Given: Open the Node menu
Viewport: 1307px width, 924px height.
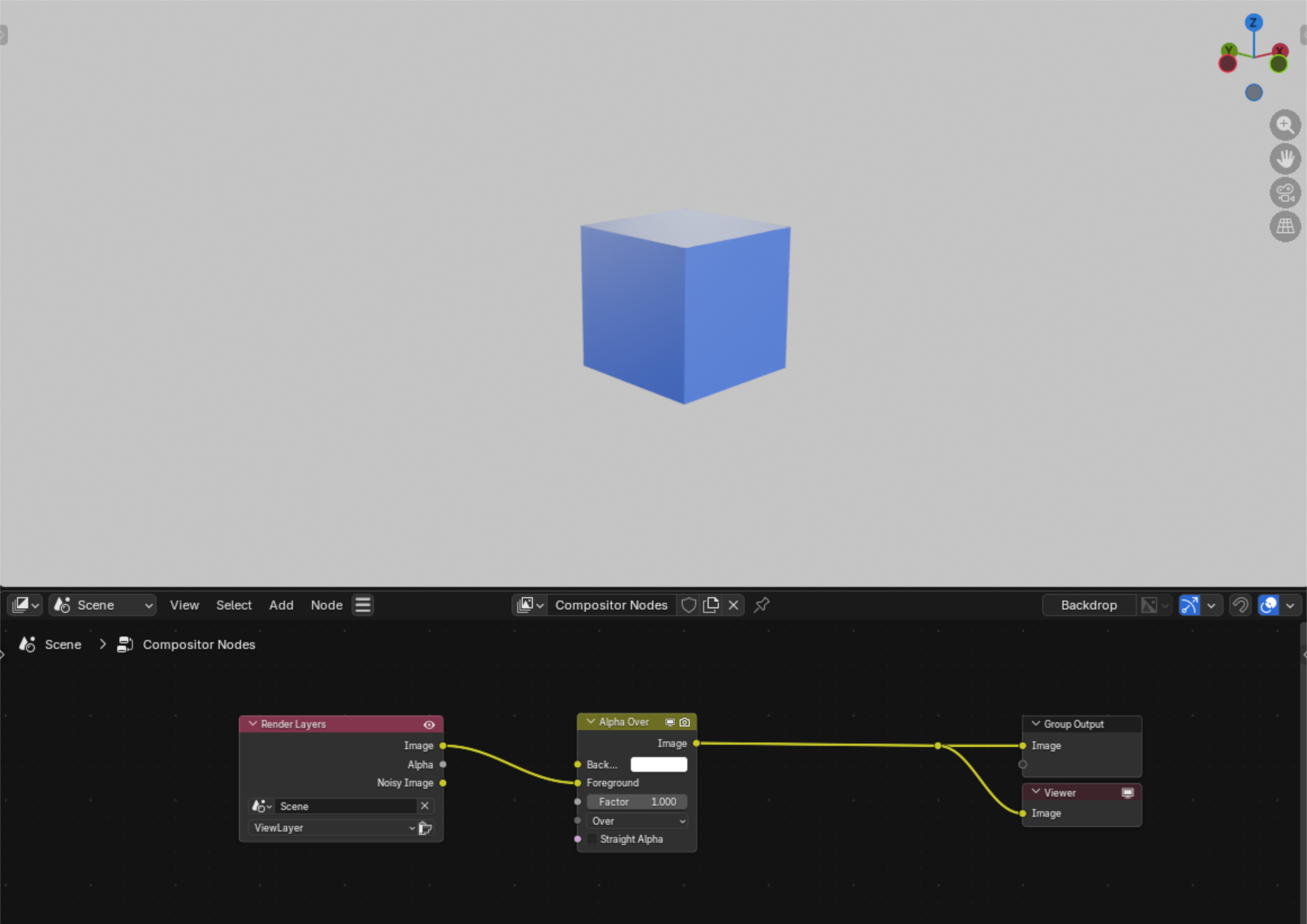Looking at the screenshot, I should click(326, 605).
